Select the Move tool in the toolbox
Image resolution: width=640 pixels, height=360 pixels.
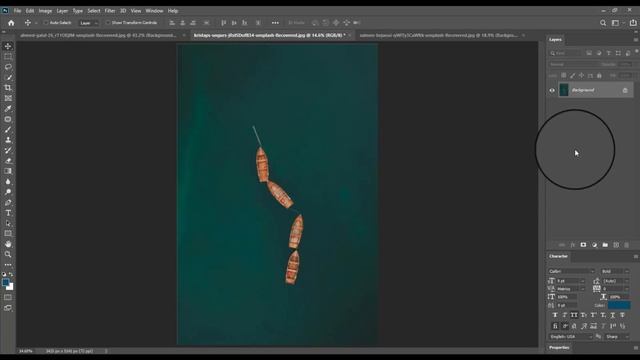click(x=8, y=46)
